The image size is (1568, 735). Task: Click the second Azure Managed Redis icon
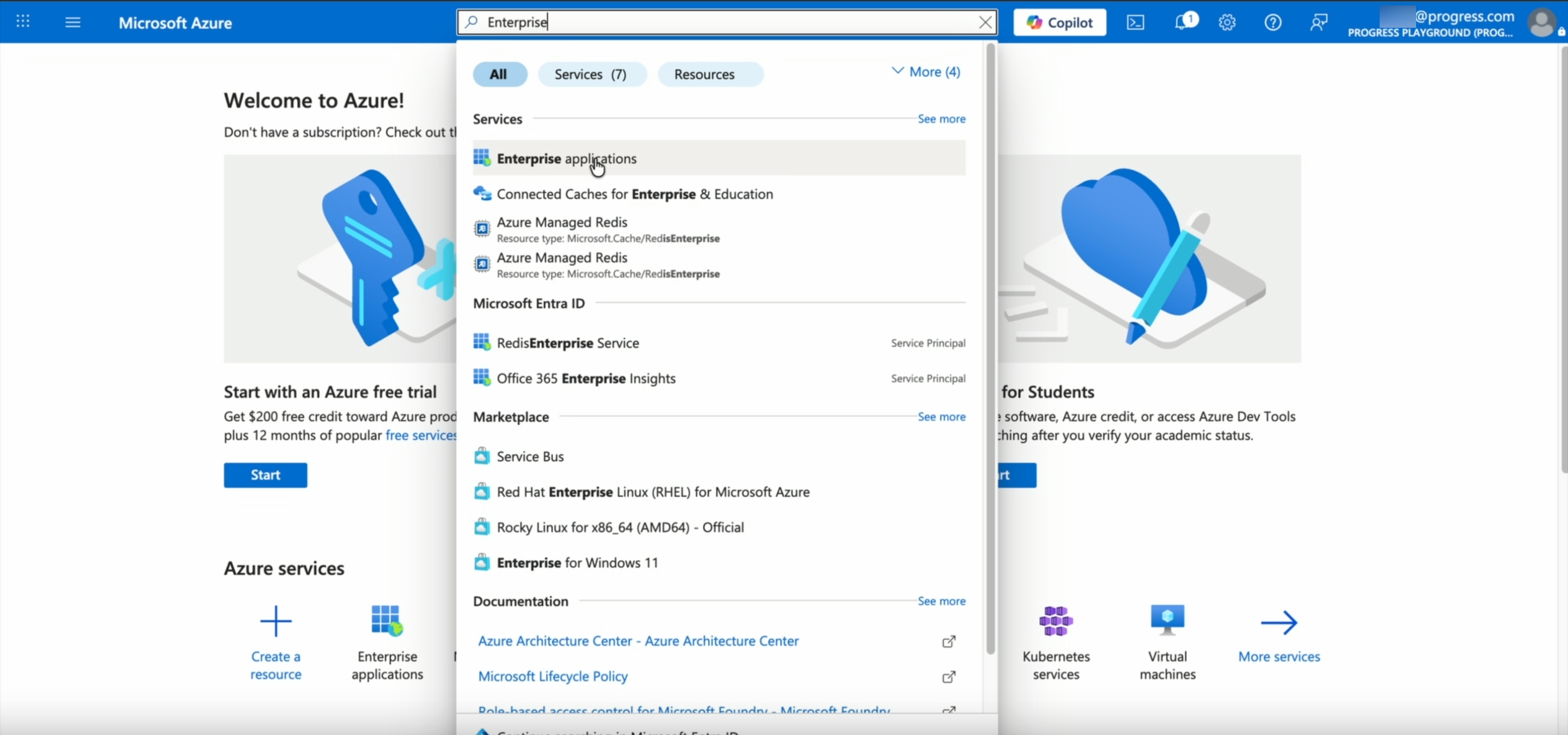481,264
